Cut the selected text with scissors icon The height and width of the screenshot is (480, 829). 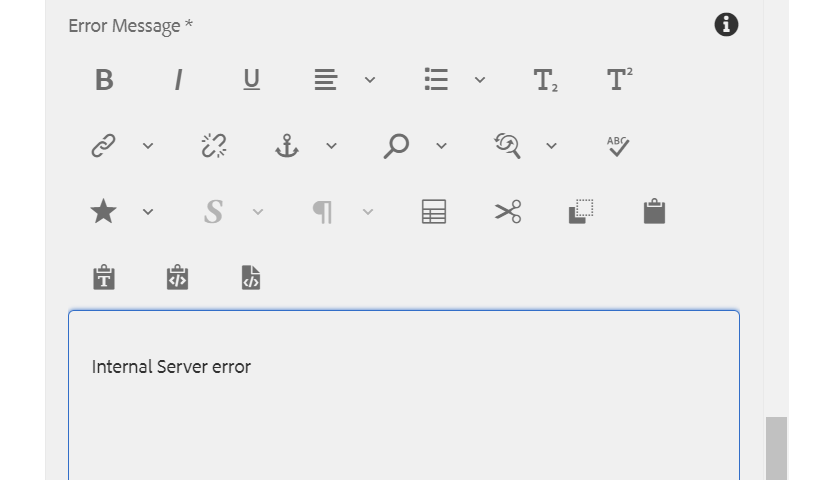(508, 212)
